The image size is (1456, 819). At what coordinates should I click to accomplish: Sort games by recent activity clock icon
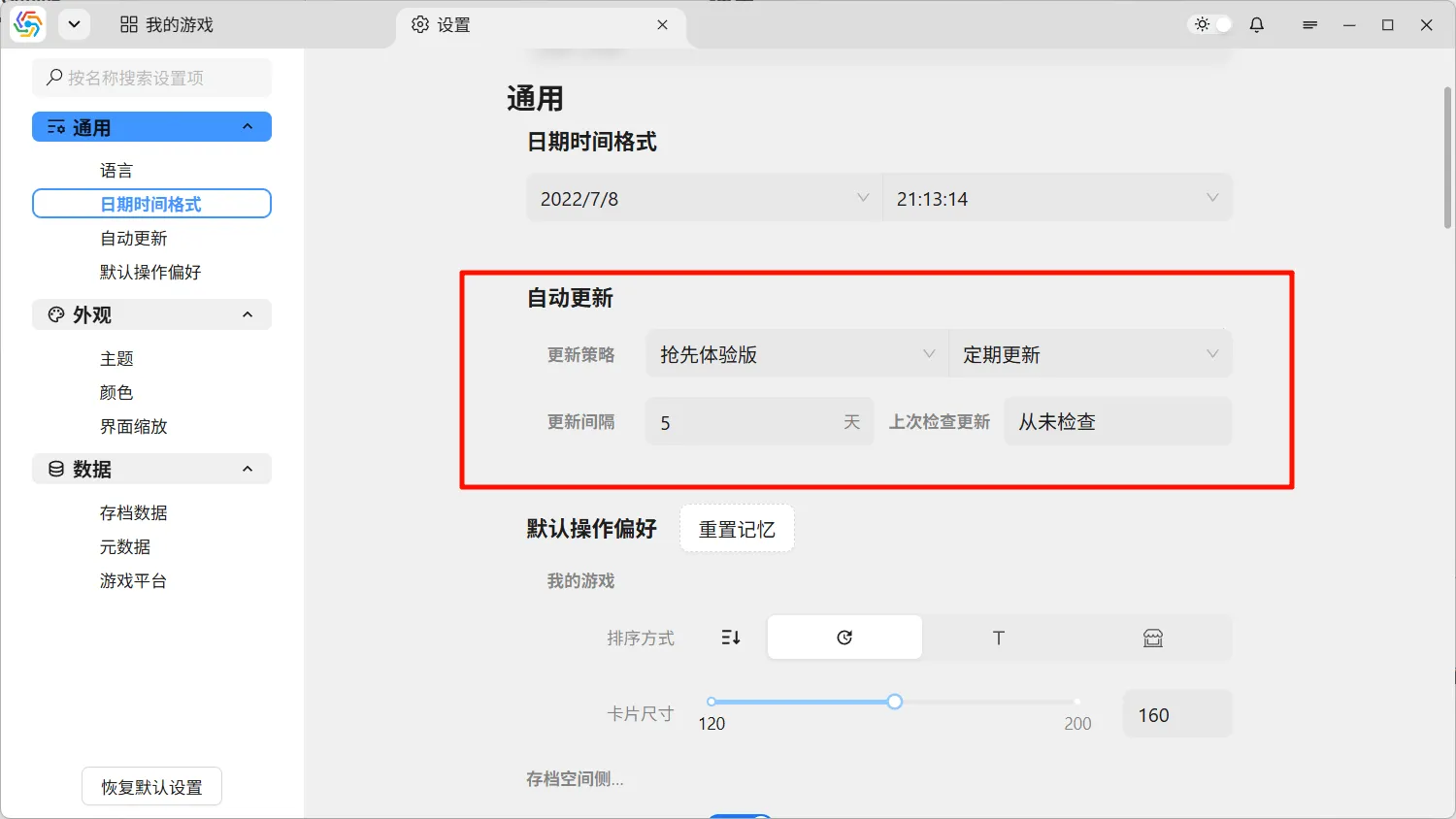(x=844, y=638)
